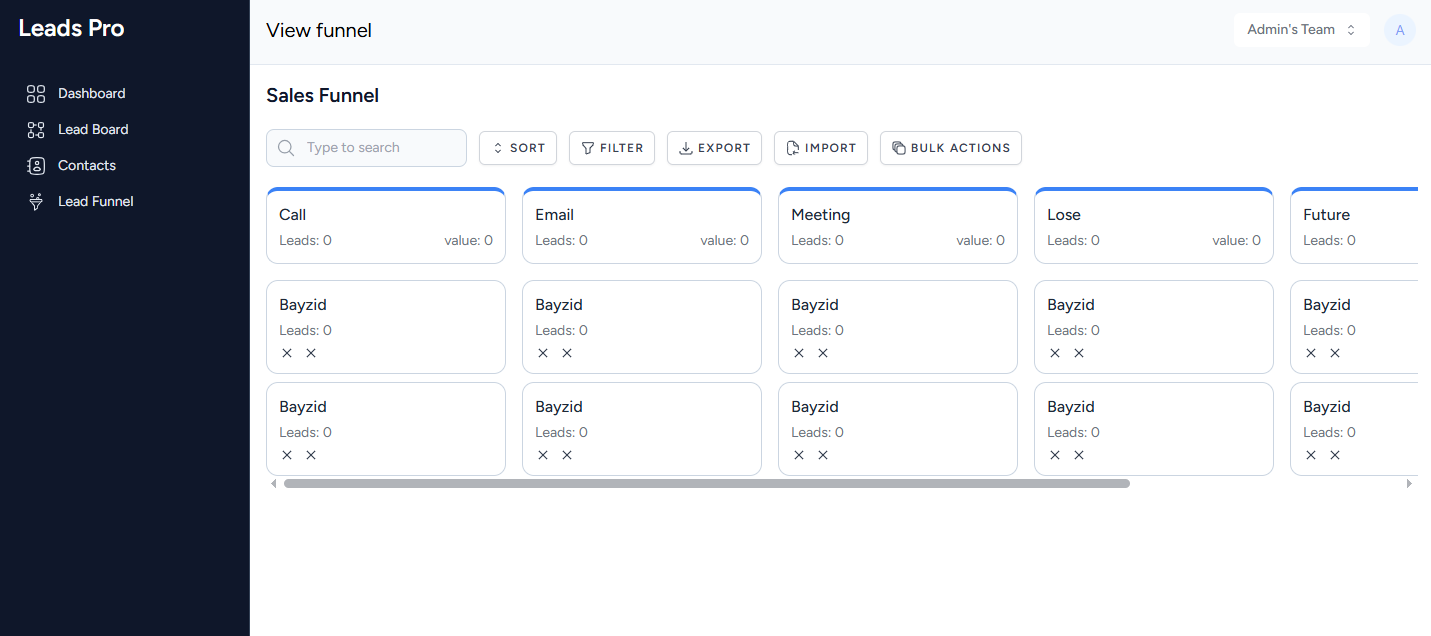Screen dimensions: 1431x636
Task: Click 'value: 0' in the Lose stage card
Action: point(1237,240)
